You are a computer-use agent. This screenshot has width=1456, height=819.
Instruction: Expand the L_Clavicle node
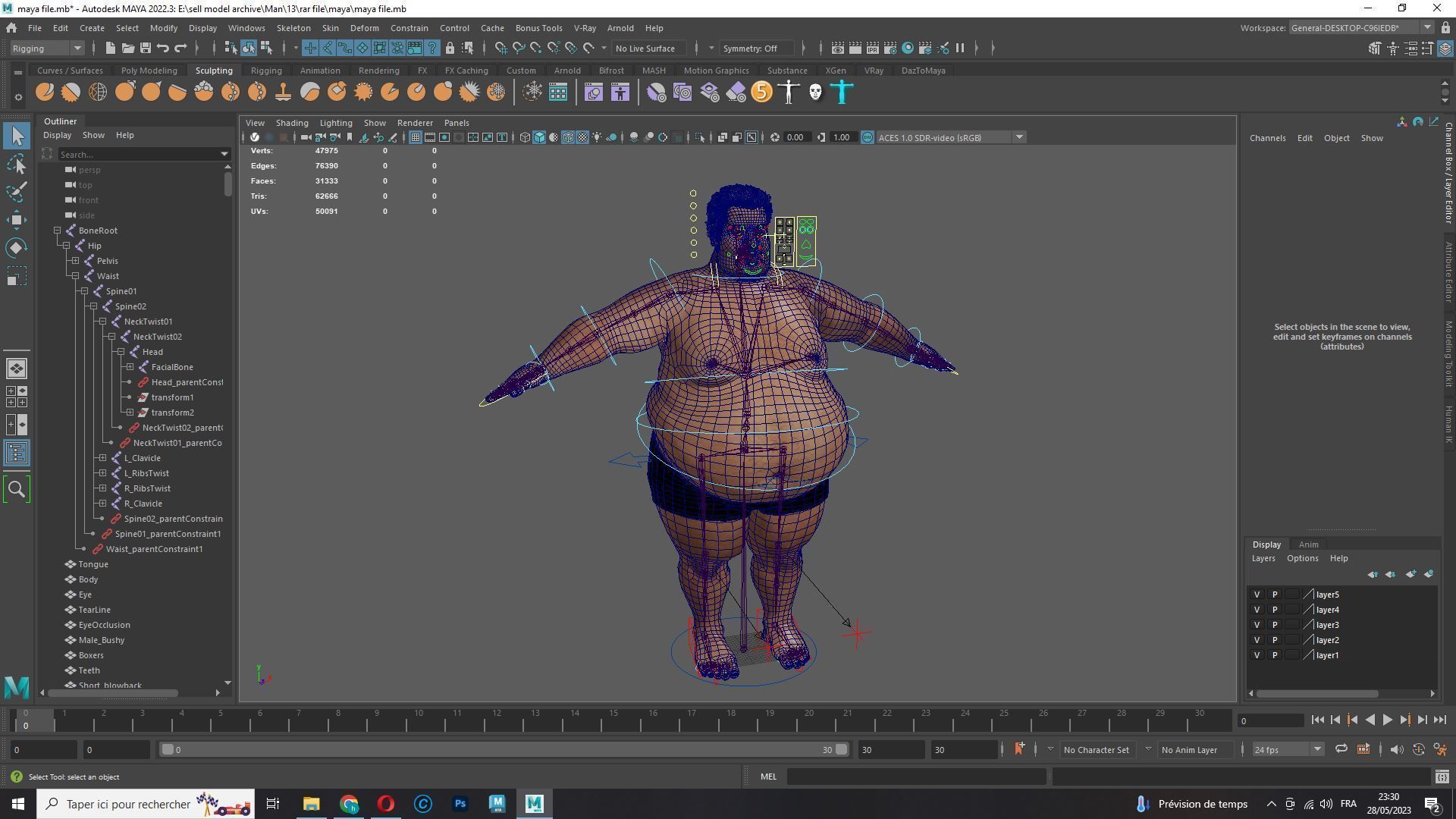[103, 458]
